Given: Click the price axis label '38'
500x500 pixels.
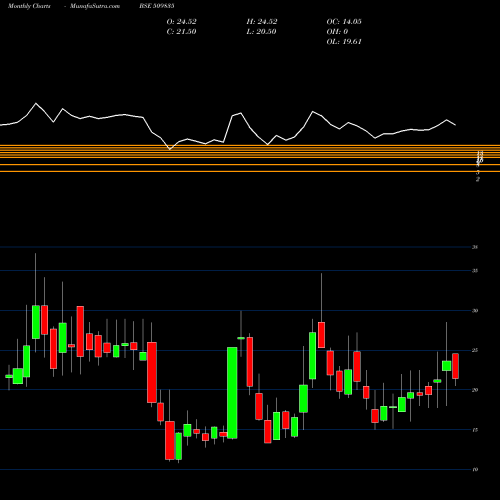Looking at the screenshot, I should click(x=475, y=247).
